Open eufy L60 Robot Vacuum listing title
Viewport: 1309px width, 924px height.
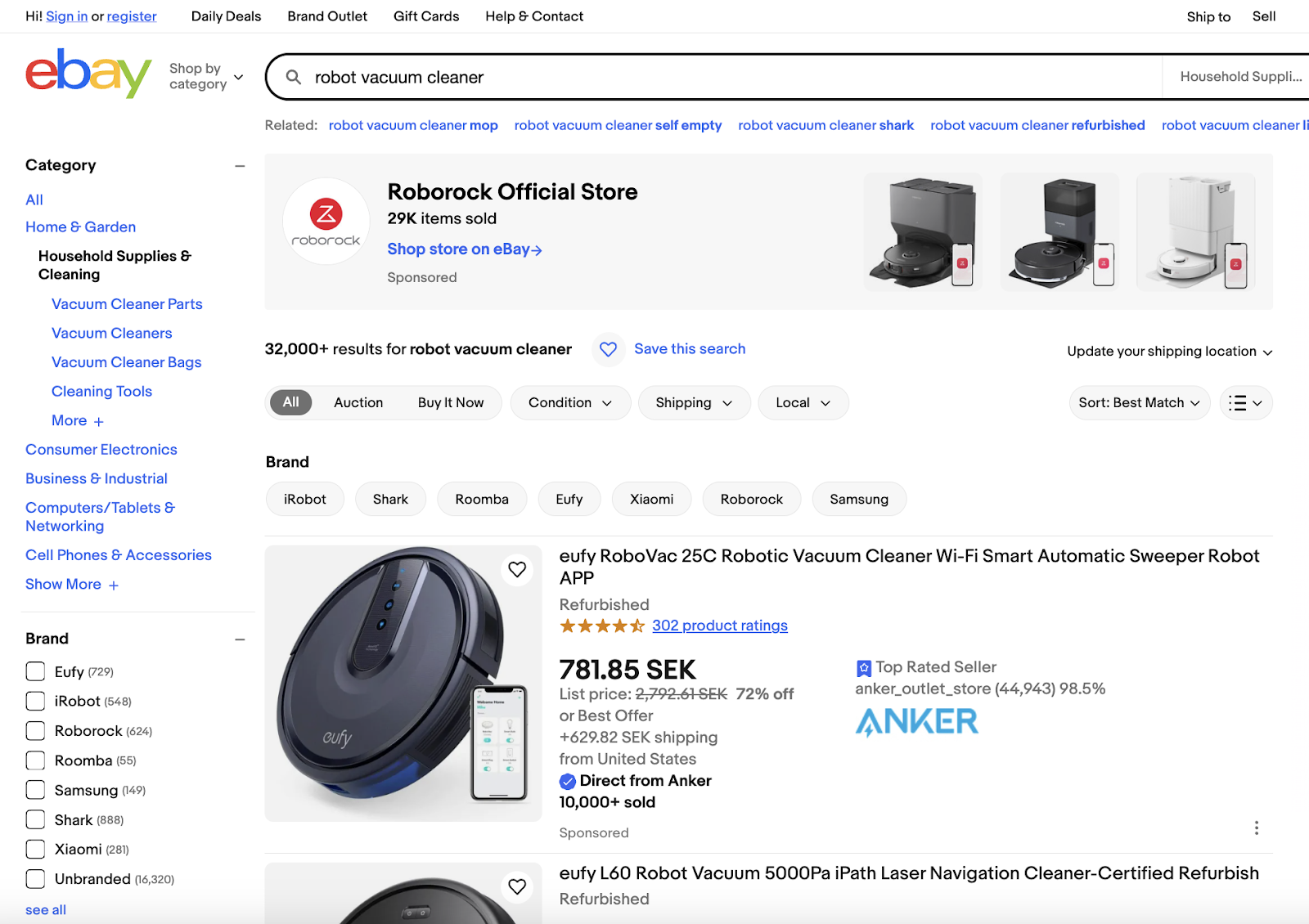coord(909,873)
